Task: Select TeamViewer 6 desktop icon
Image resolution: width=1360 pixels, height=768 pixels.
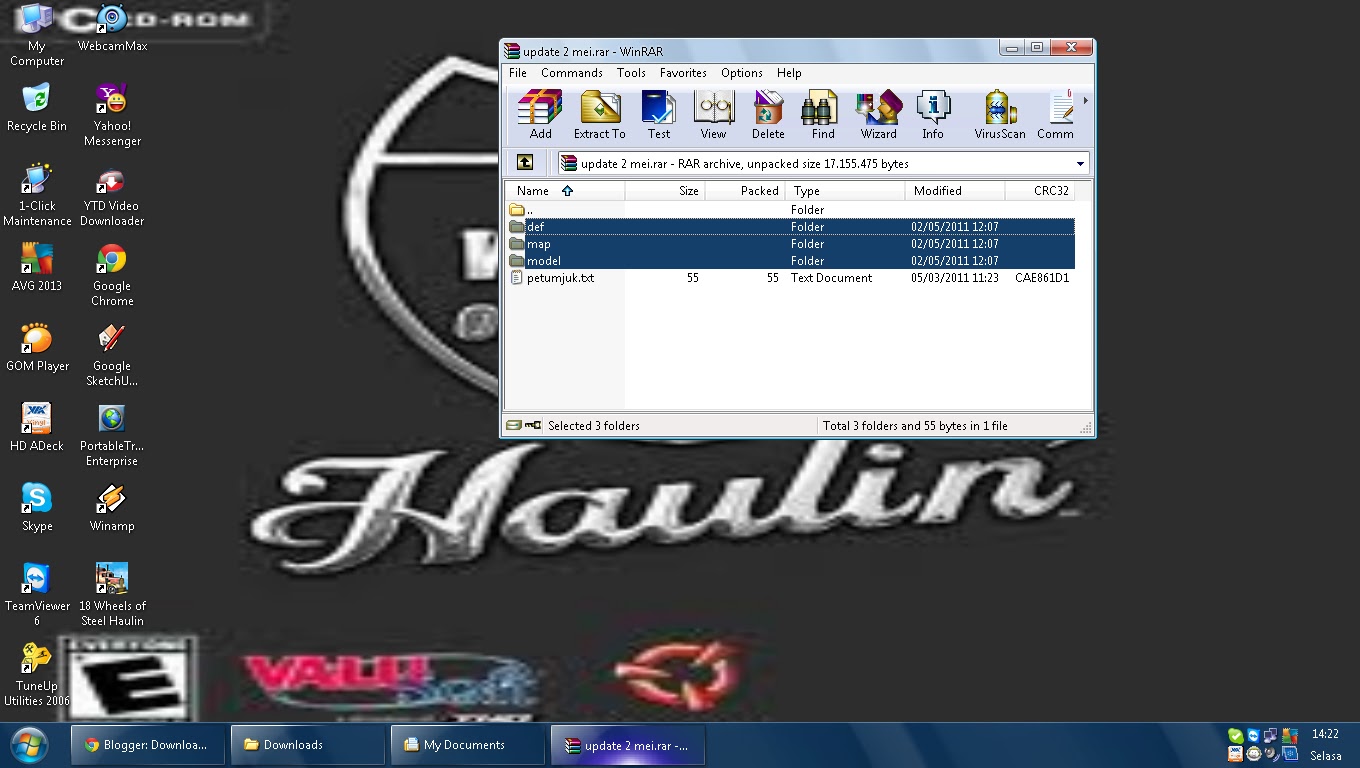Action: click(x=37, y=596)
